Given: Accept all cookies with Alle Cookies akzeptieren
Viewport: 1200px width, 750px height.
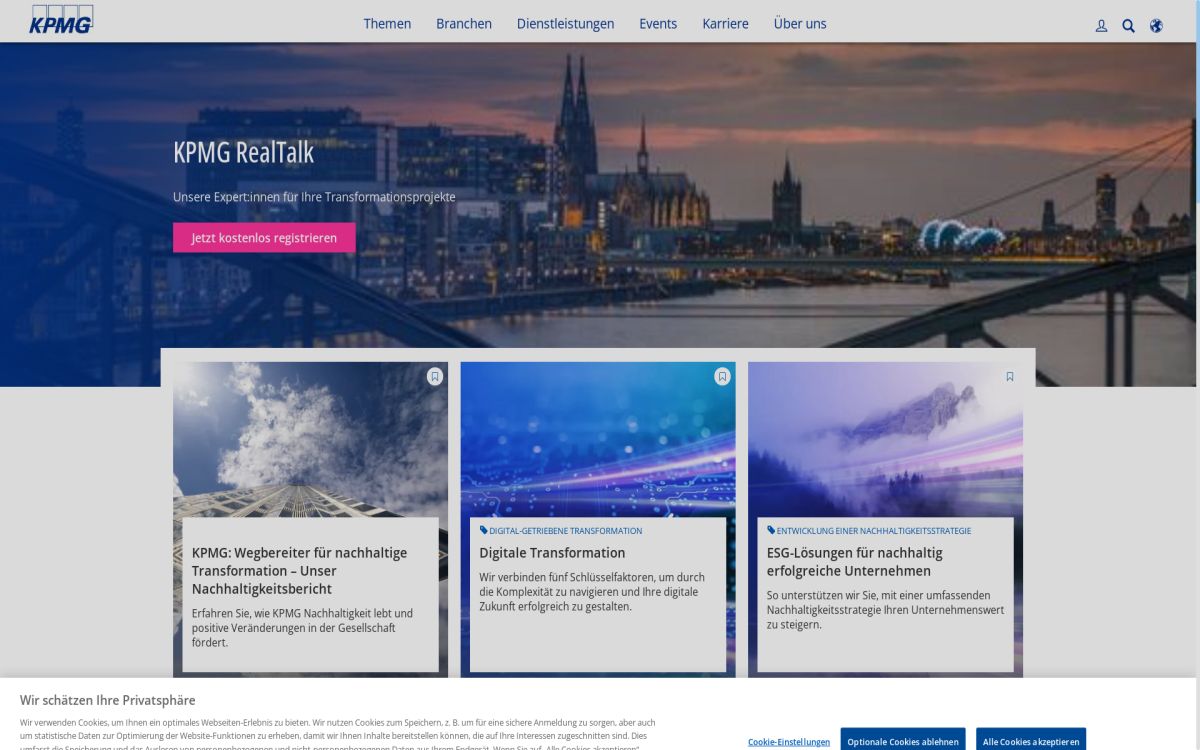Looking at the screenshot, I should coord(1031,741).
